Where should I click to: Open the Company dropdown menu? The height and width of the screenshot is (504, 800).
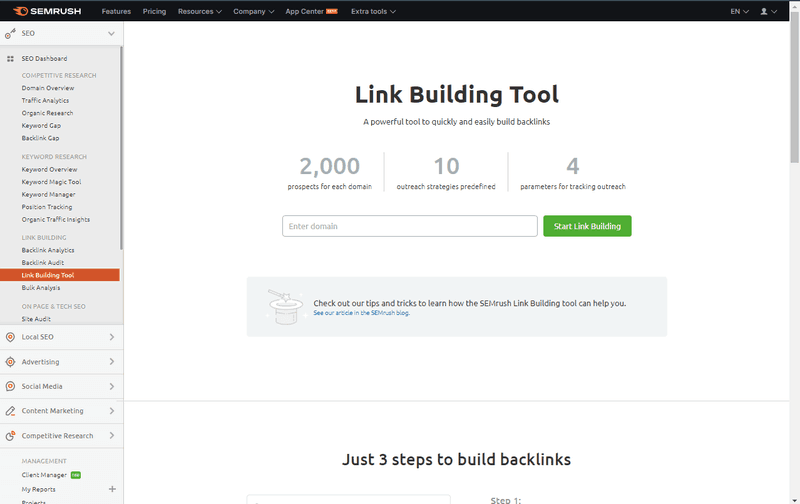click(254, 11)
